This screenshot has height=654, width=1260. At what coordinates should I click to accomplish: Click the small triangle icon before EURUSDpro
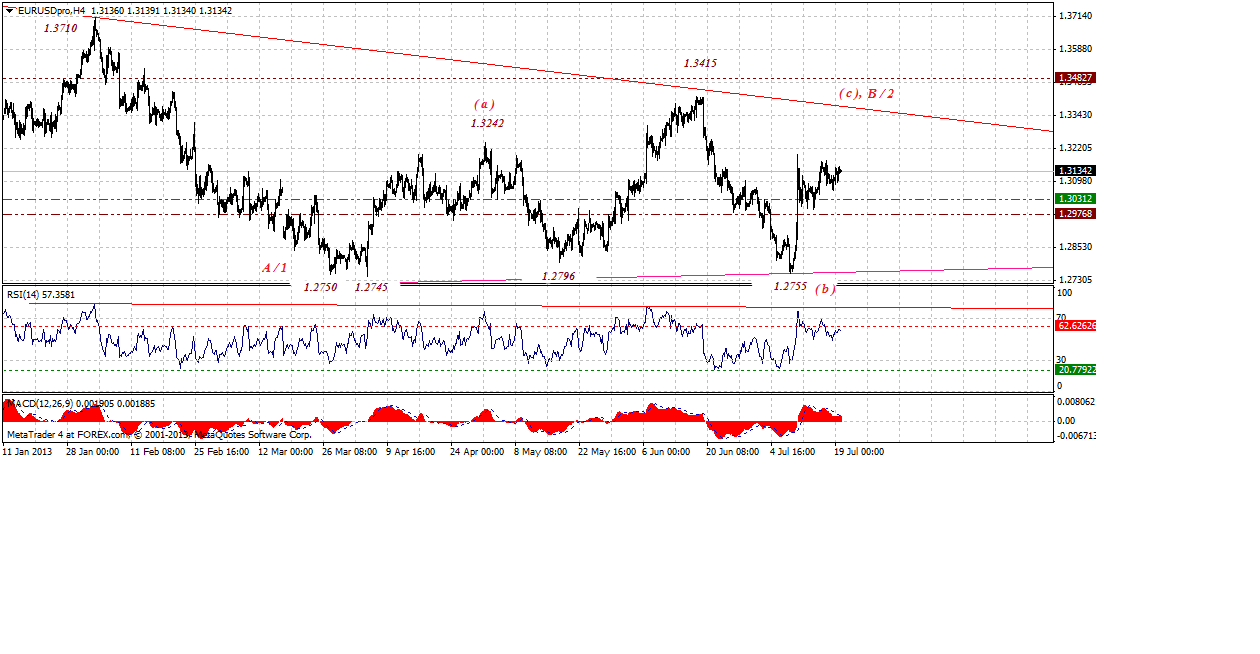(x=10, y=10)
